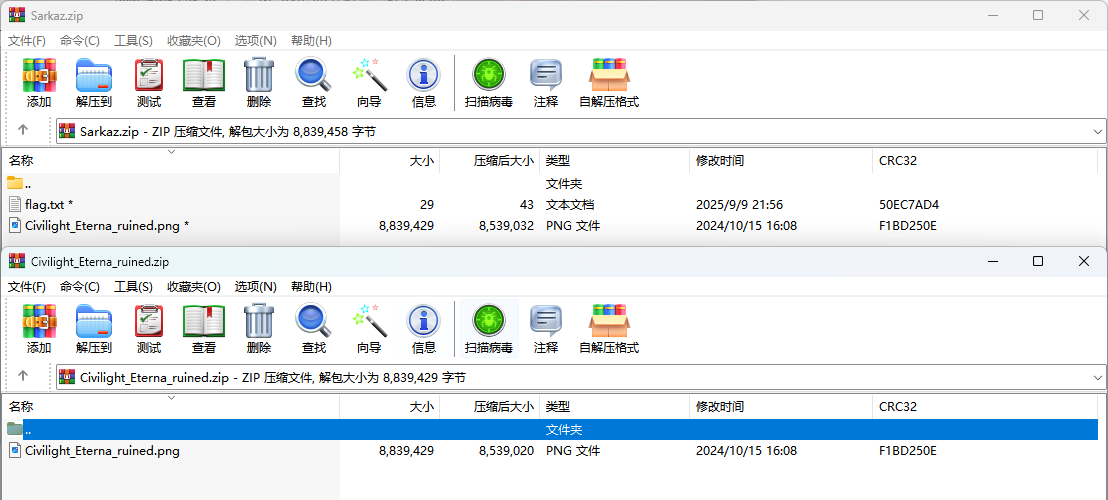Click 添加 icon in Sarkaz.zip window
This screenshot has height=500, width=1108.
click(x=39, y=83)
